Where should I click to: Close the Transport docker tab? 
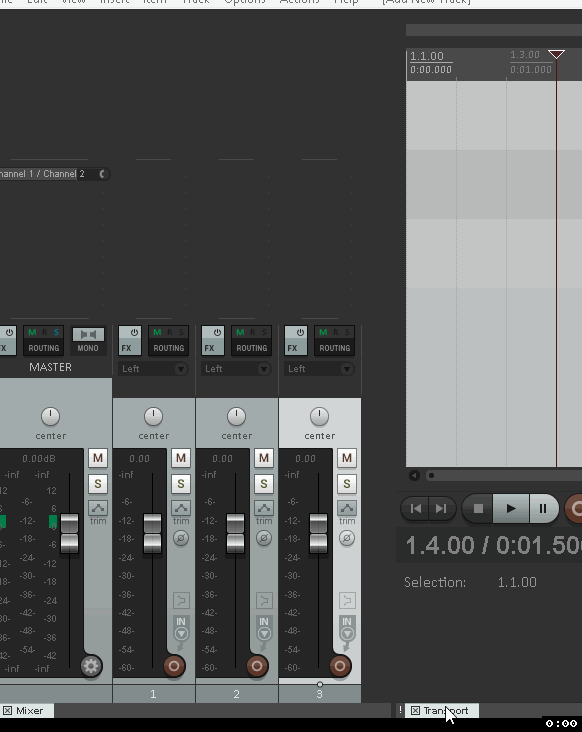pyautogui.click(x=415, y=711)
